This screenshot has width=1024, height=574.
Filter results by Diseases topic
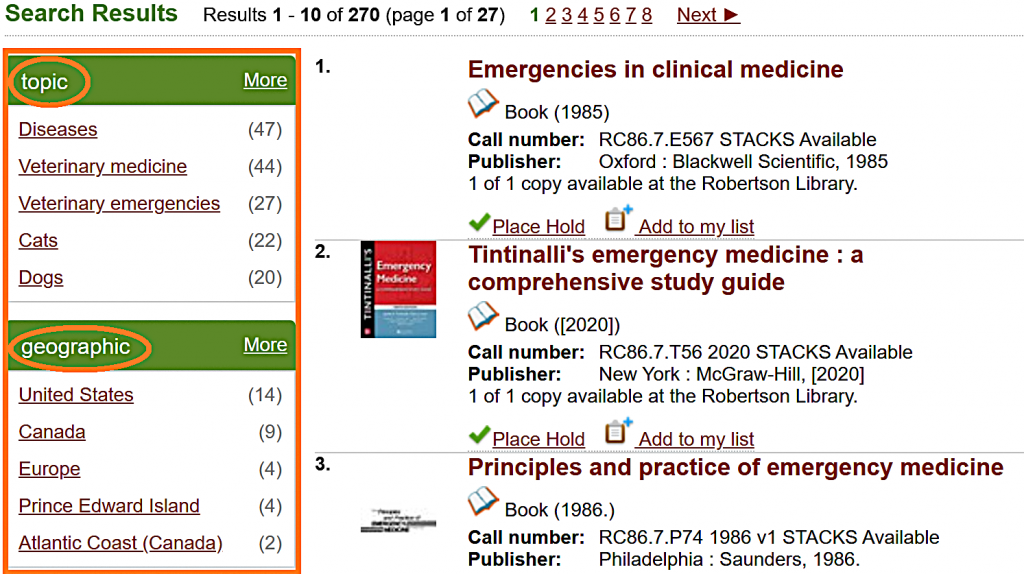pos(58,130)
